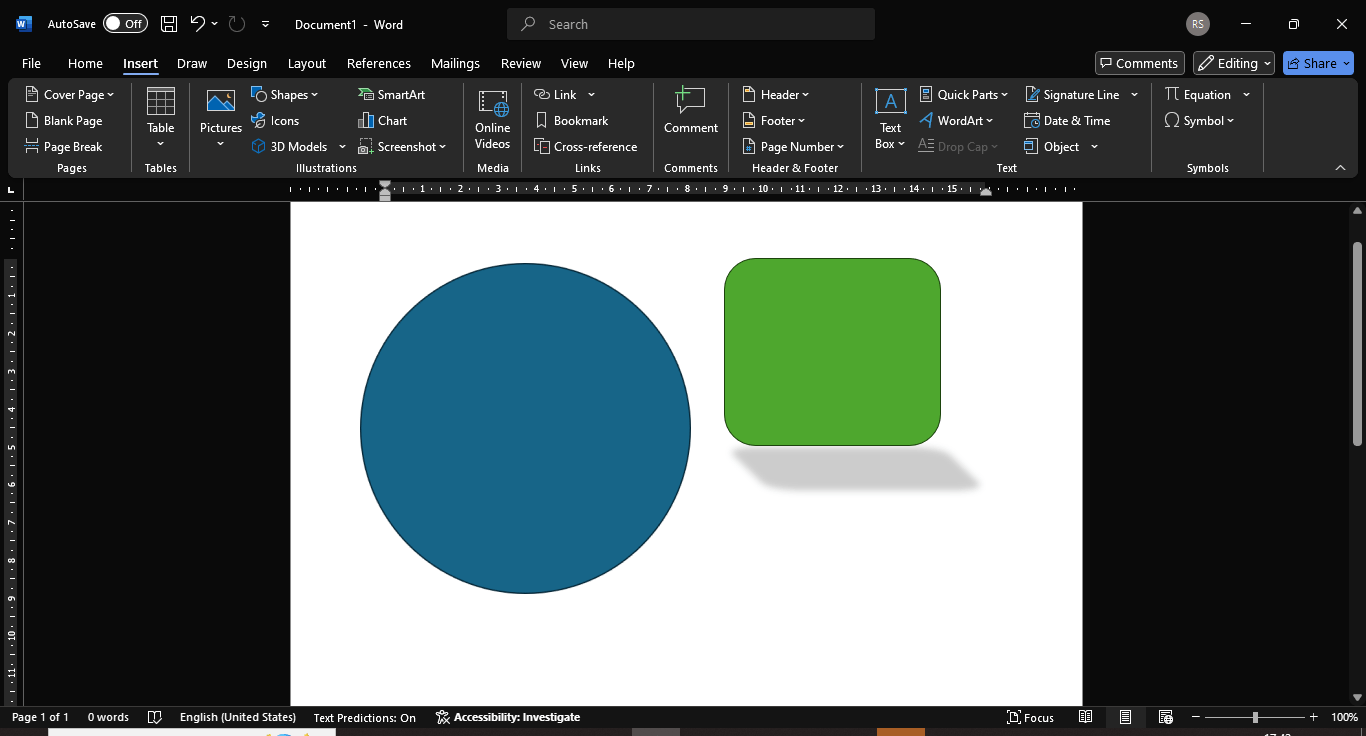Insert a Page Break
Image resolution: width=1366 pixels, height=736 pixels.
63,146
